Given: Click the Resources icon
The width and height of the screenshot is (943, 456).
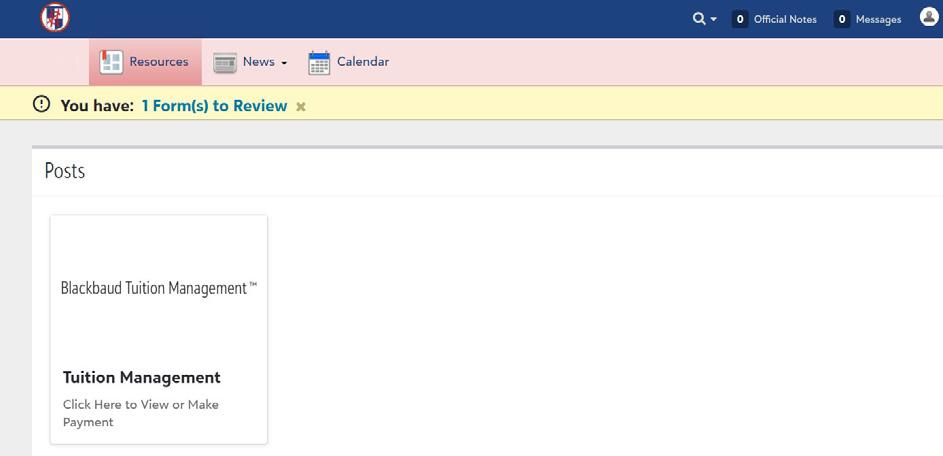Looking at the screenshot, I should tap(111, 62).
